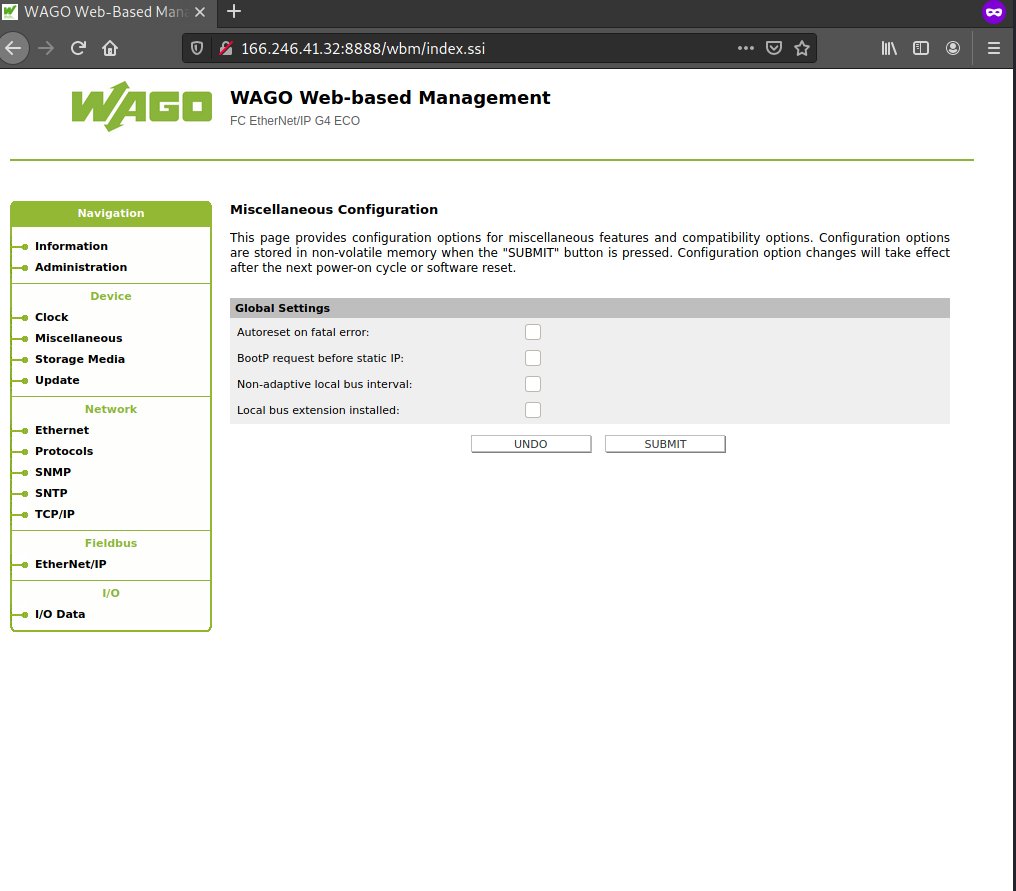Screen dimensions: 1016x891
Task: Reload the page with the refresh icon
Action: pyautogui.click(x=78, y=48)
